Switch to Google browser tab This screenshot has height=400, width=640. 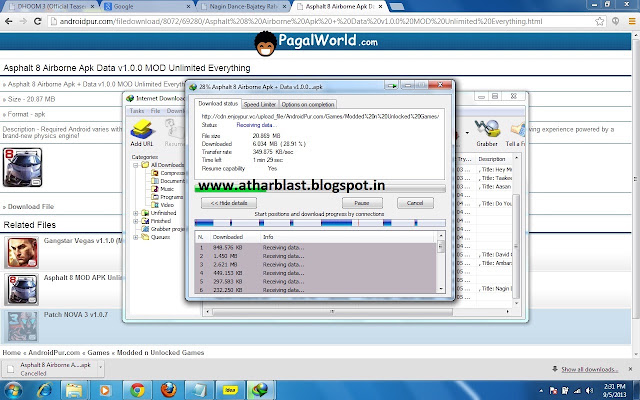(147, 7)
